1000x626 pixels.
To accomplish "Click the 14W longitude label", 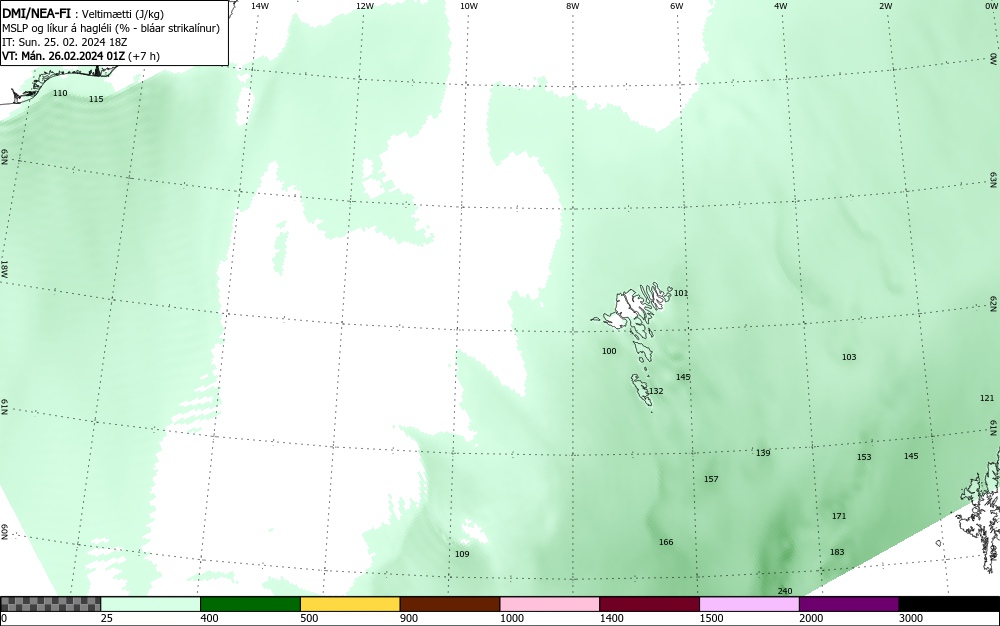I will click(x=260, y=6).
